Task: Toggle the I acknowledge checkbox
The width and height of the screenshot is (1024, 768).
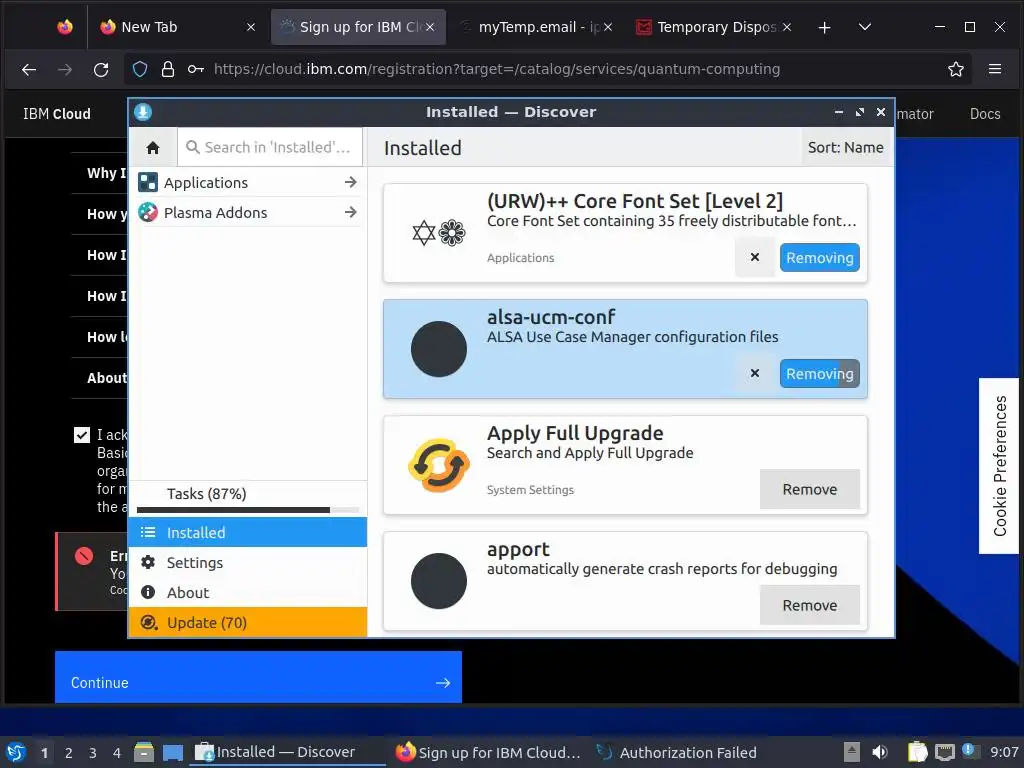Action: pyautogui.click(x=82, y=435)
